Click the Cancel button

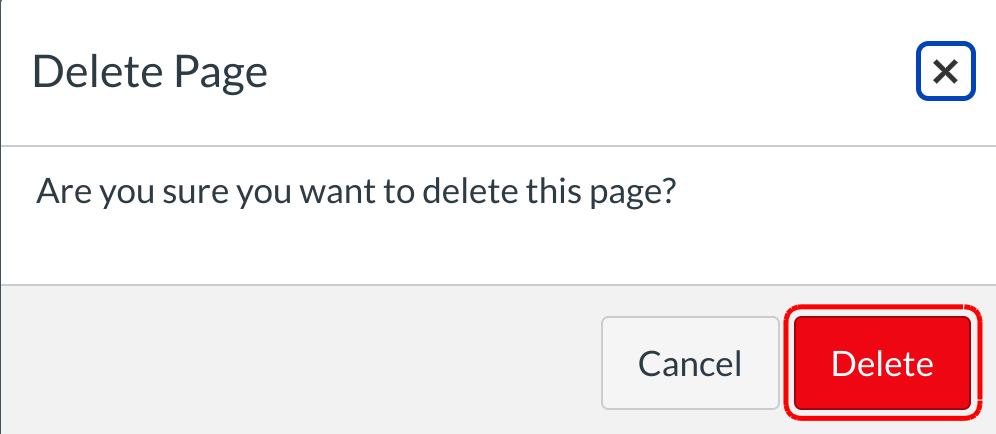(x=690, y=364)
